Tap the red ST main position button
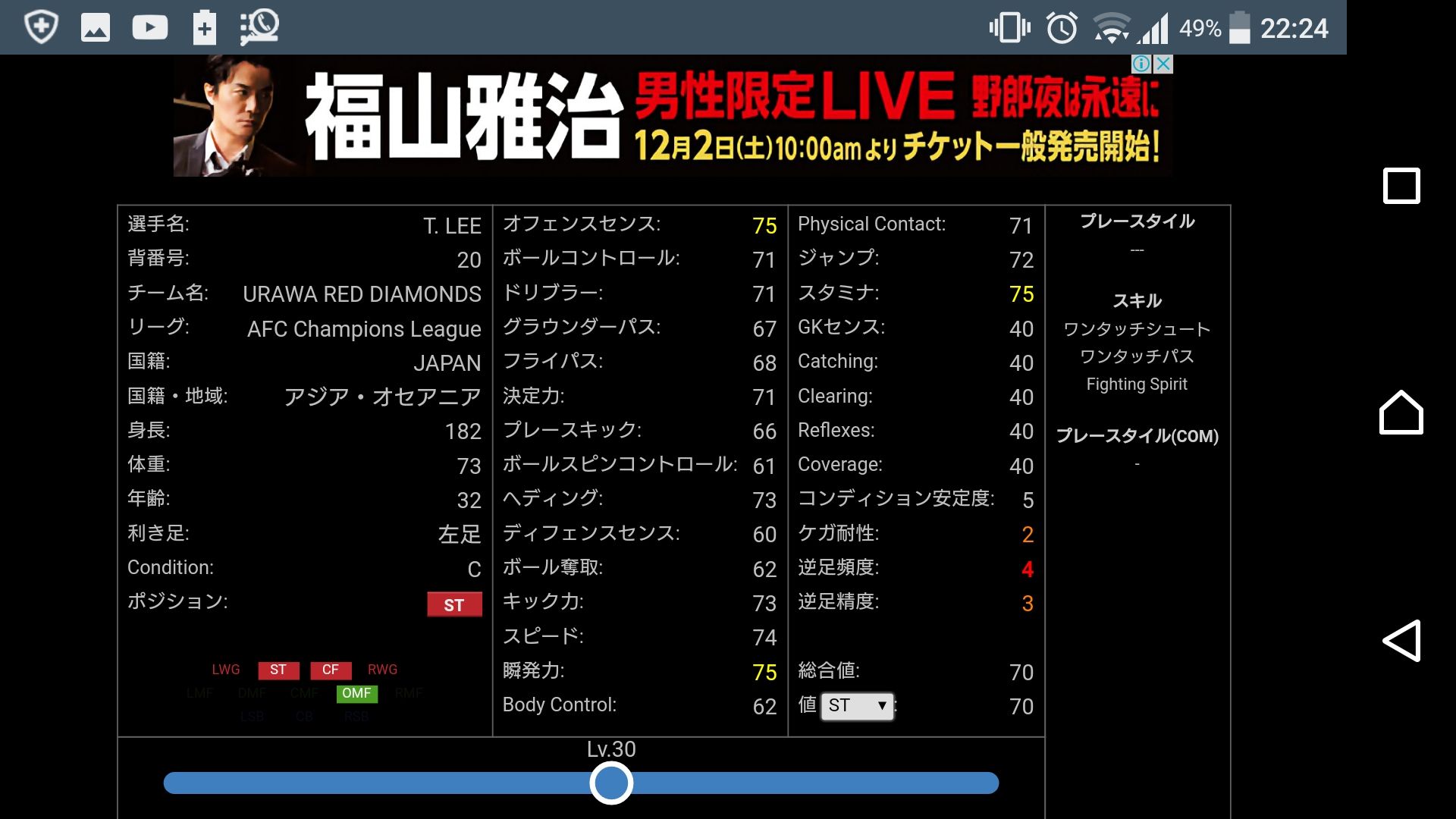The image size is (1456, 819). click(x=453, y=605)
